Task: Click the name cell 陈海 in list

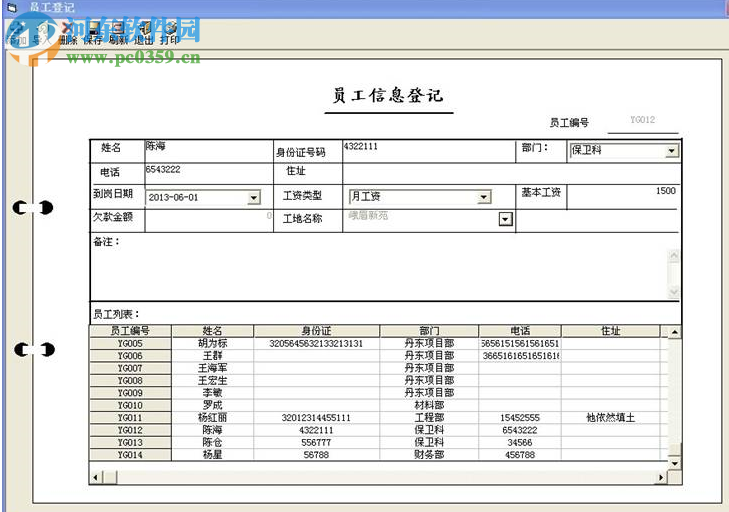Action: click(212, 430)
